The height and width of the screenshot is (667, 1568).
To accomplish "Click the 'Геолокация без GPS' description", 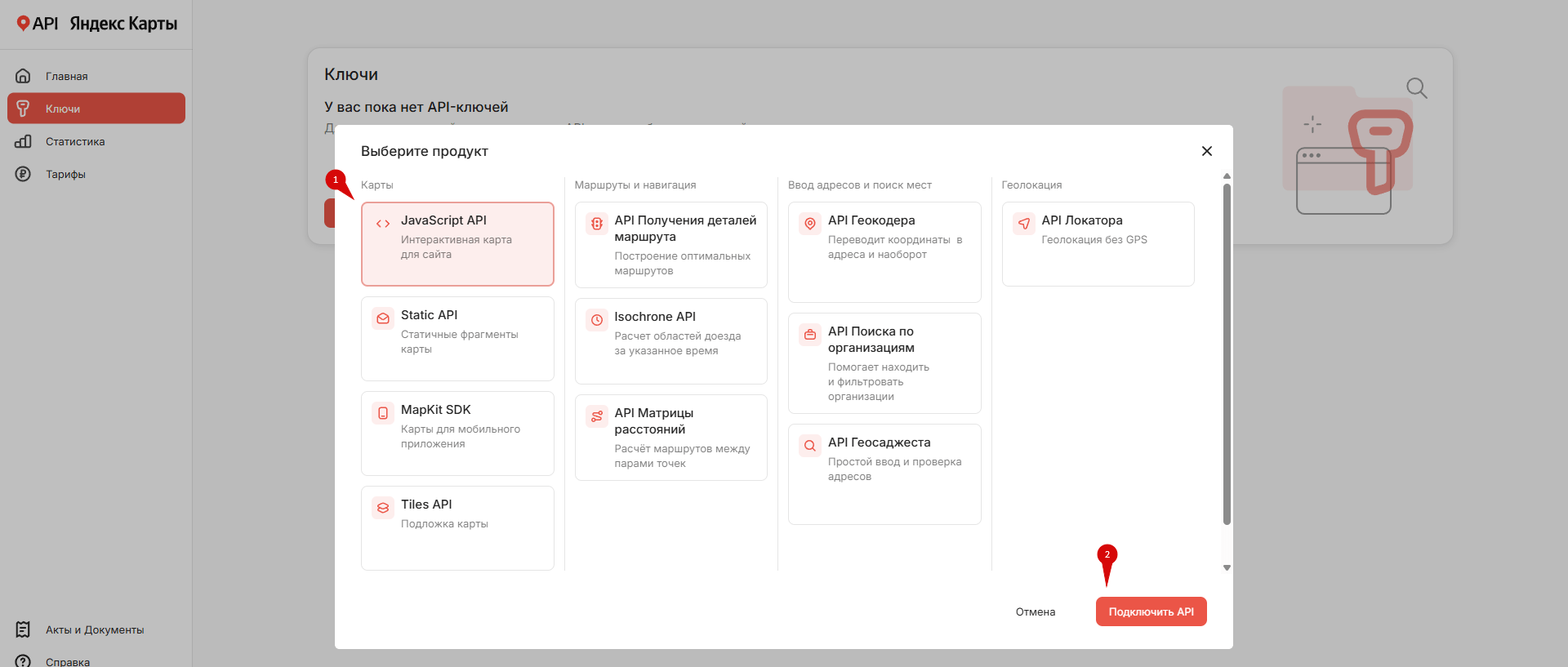I will 1094,240.
